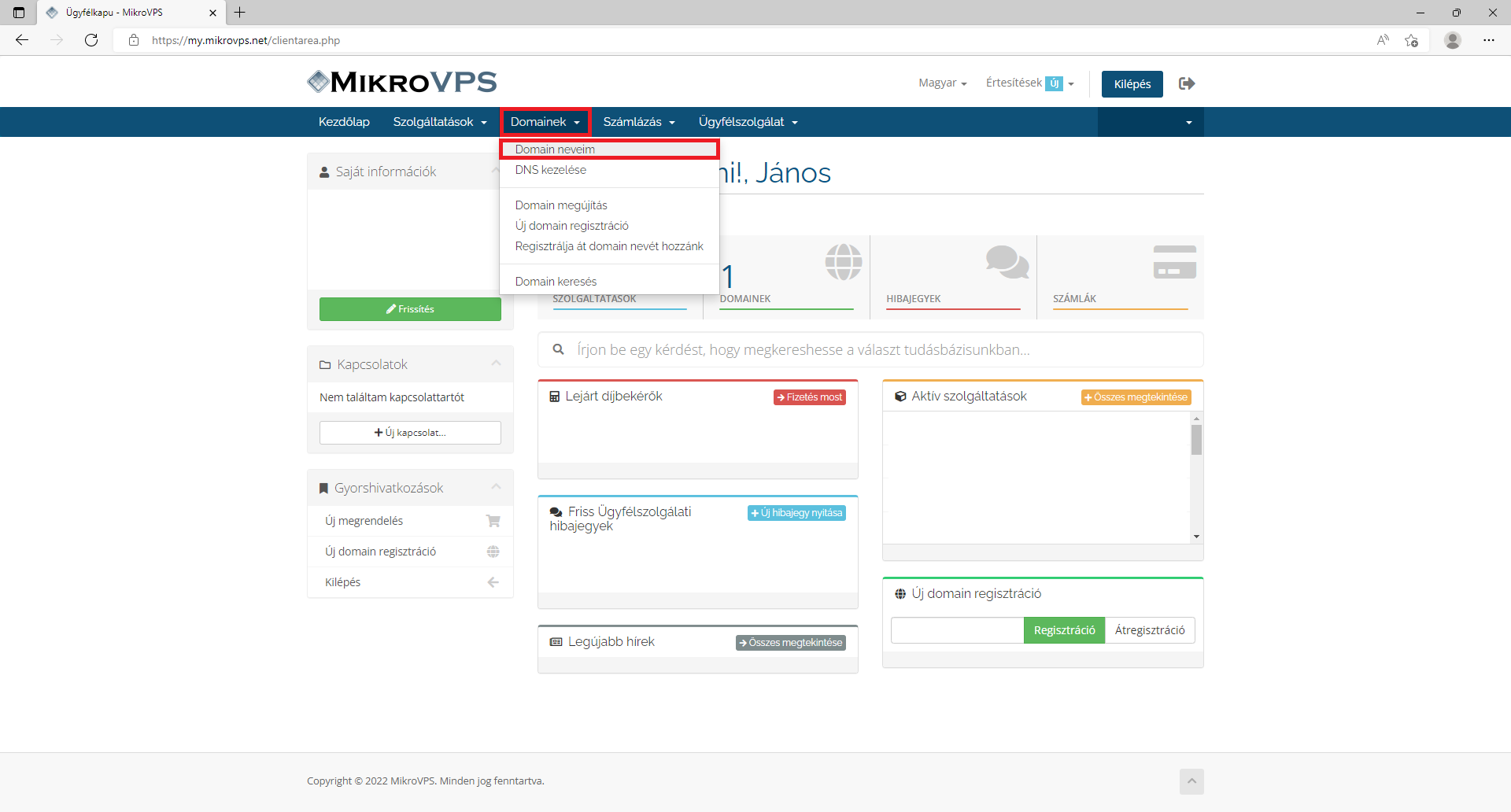Click the browser address bar URL
Image resolution: width=1511 pixels, height=812 pixels.
pyautogui.click(x=246, y=40)
